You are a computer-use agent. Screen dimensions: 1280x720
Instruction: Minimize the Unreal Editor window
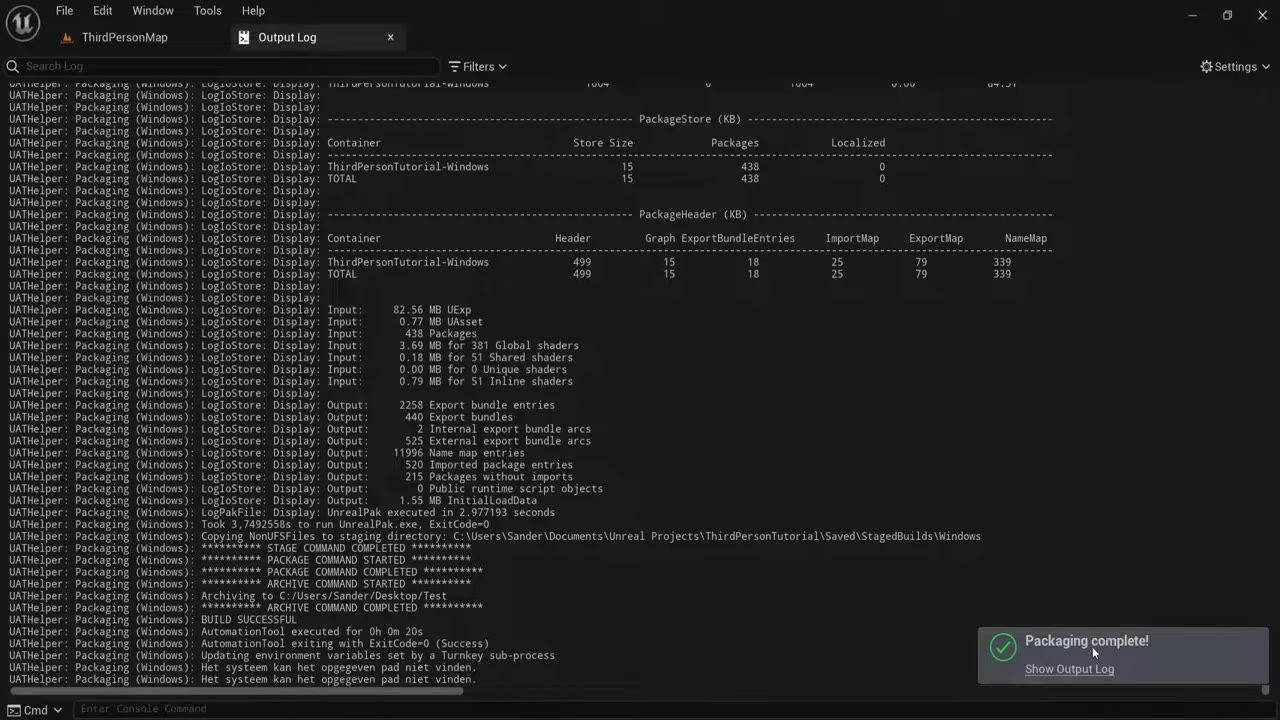(1192, 15)
